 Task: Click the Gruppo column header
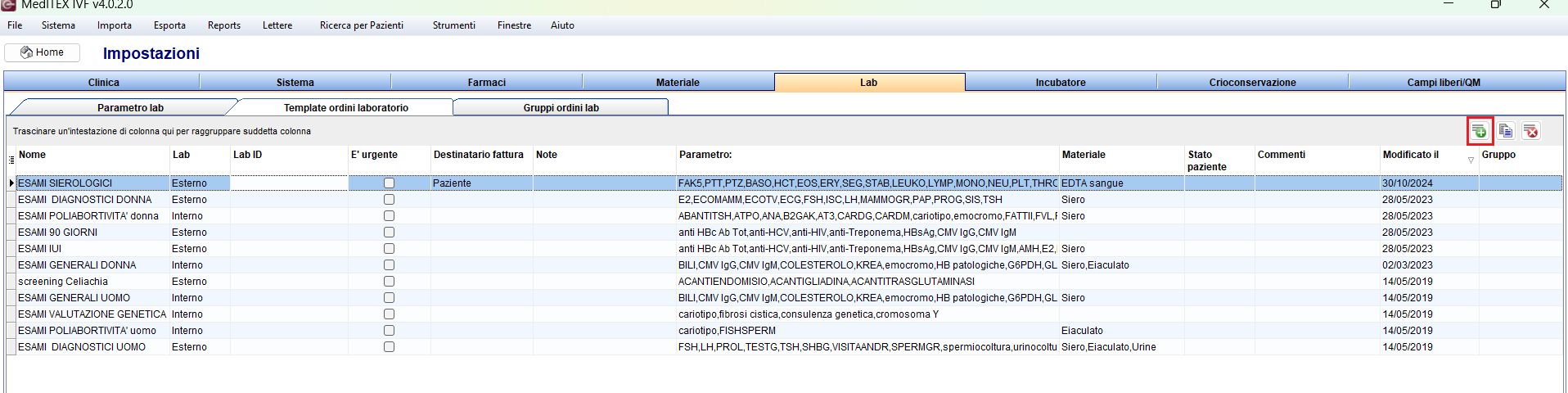click(1521, 160)
